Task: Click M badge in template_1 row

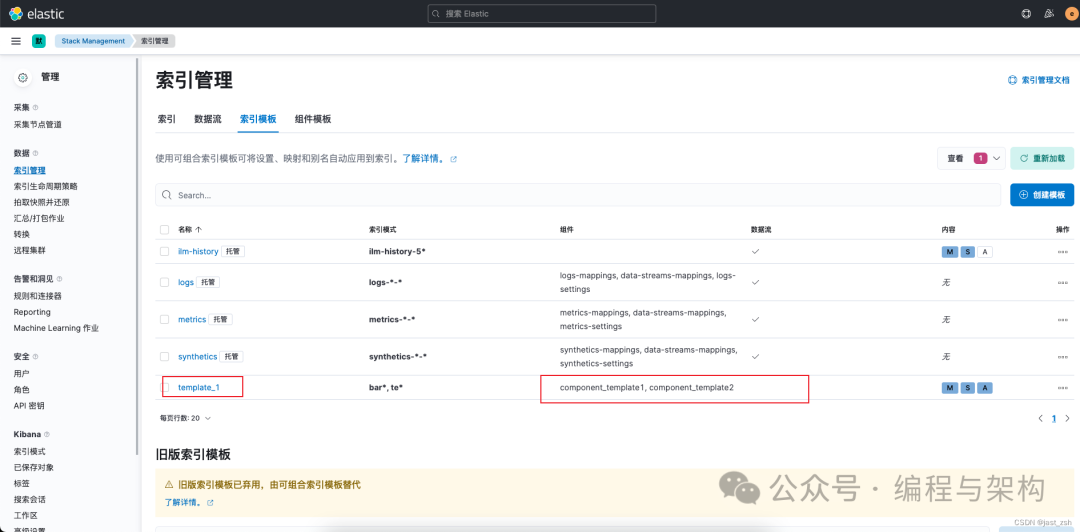Action: (x=950, y=388)
